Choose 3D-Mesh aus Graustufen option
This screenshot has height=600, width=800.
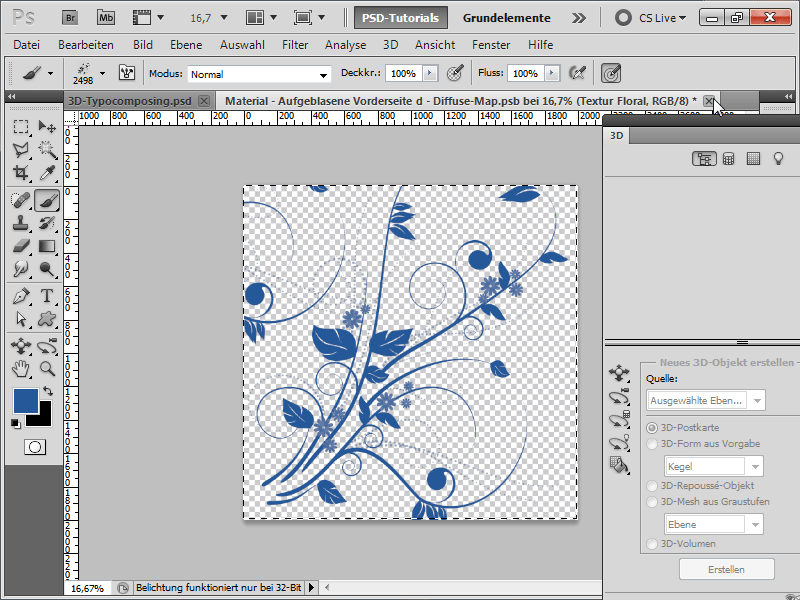coord(652,502)
